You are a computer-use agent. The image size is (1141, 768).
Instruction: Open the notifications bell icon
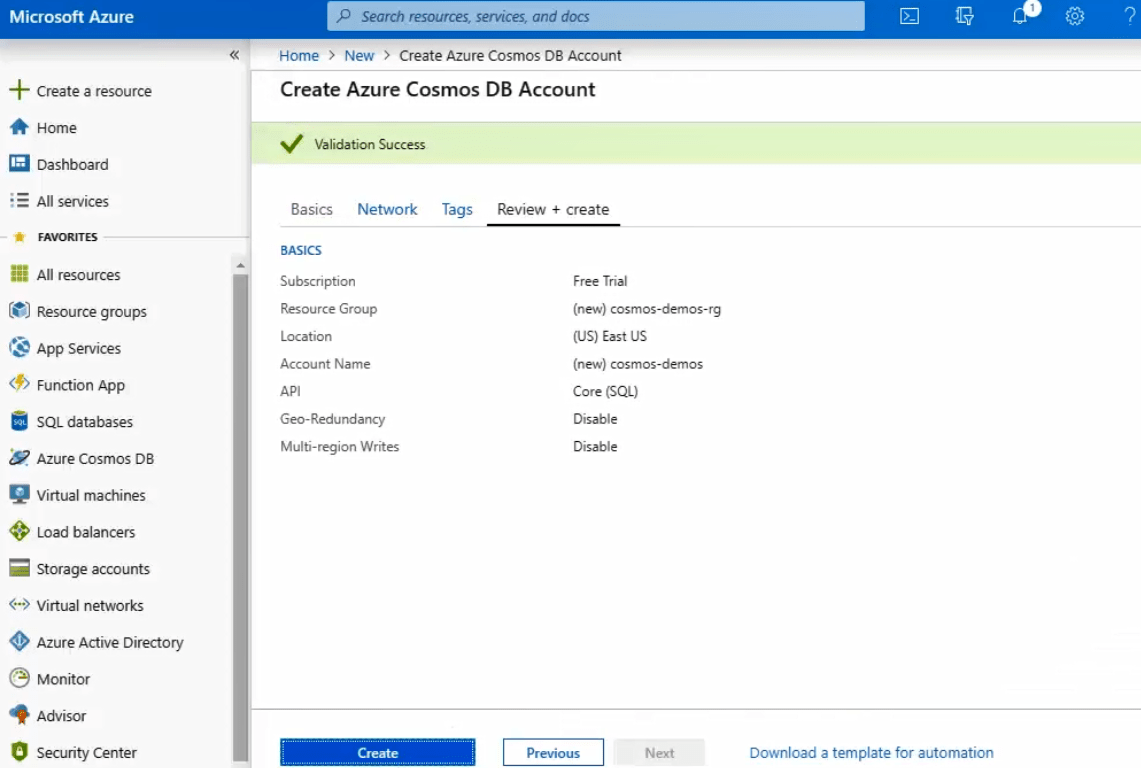click(1020, 16)
